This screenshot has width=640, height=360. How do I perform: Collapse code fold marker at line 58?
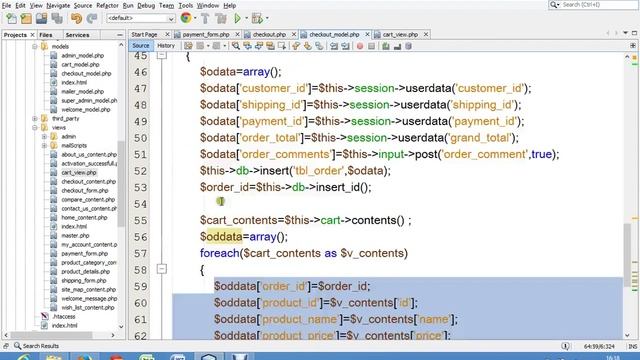point(162,269)
